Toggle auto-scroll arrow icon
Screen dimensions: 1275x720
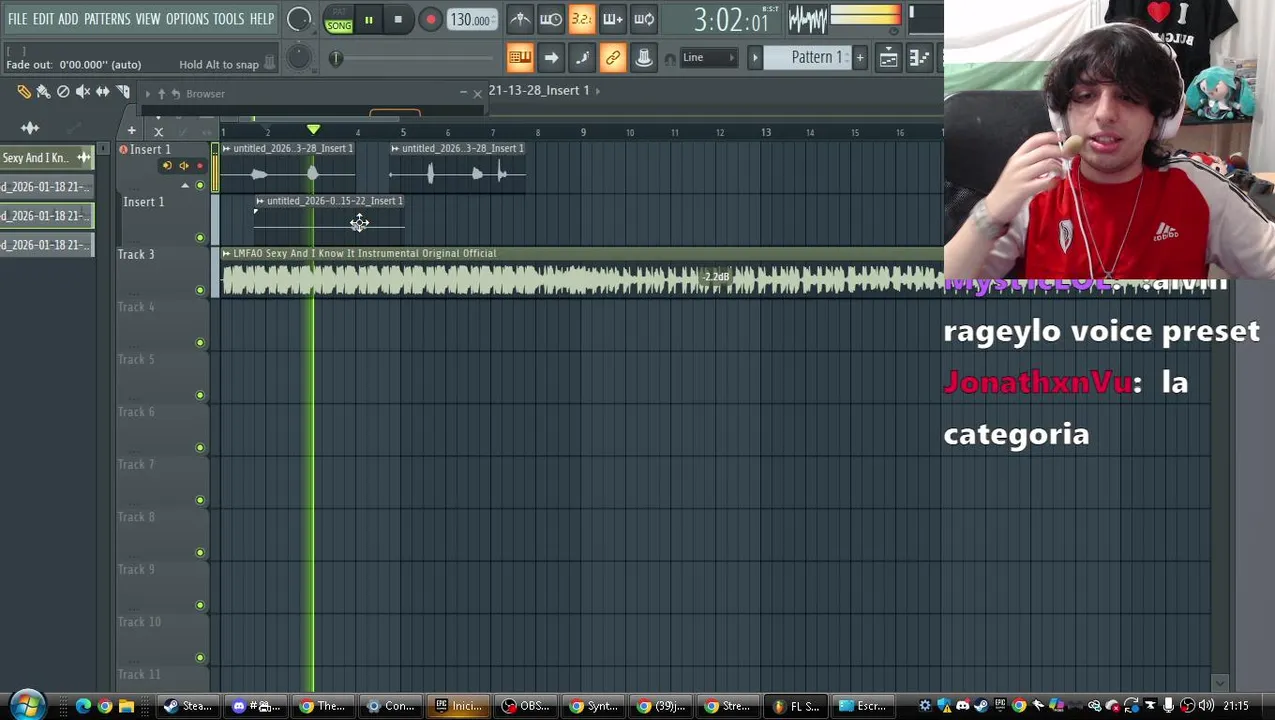551,58
